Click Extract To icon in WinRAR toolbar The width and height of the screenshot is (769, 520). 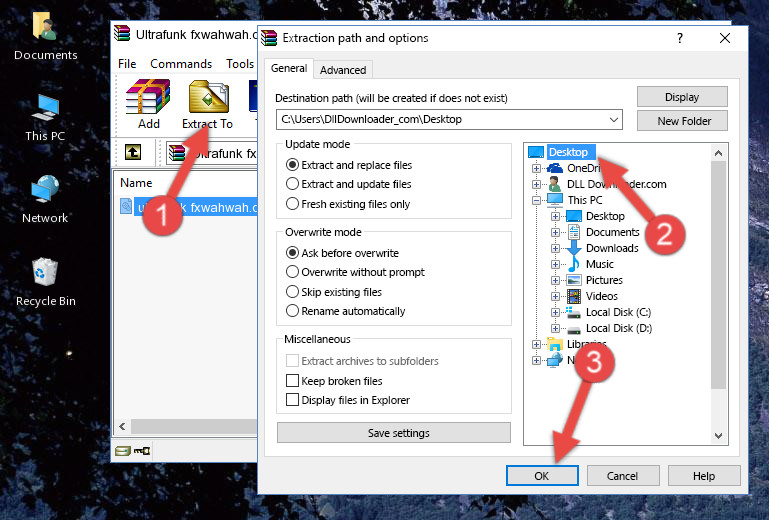click(207, 104)
